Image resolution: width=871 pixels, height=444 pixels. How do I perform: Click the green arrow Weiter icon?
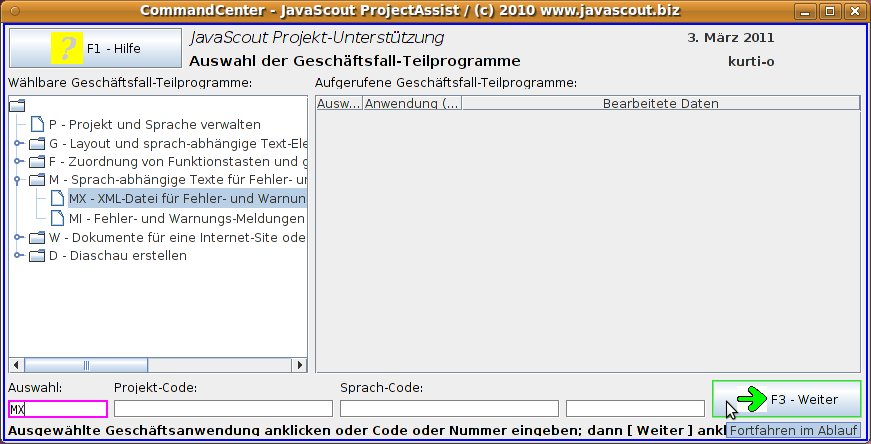pos(752,399)
